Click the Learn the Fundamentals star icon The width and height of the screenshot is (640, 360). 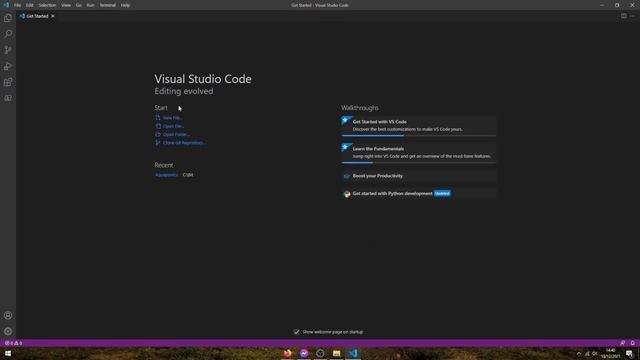point(347,148)
